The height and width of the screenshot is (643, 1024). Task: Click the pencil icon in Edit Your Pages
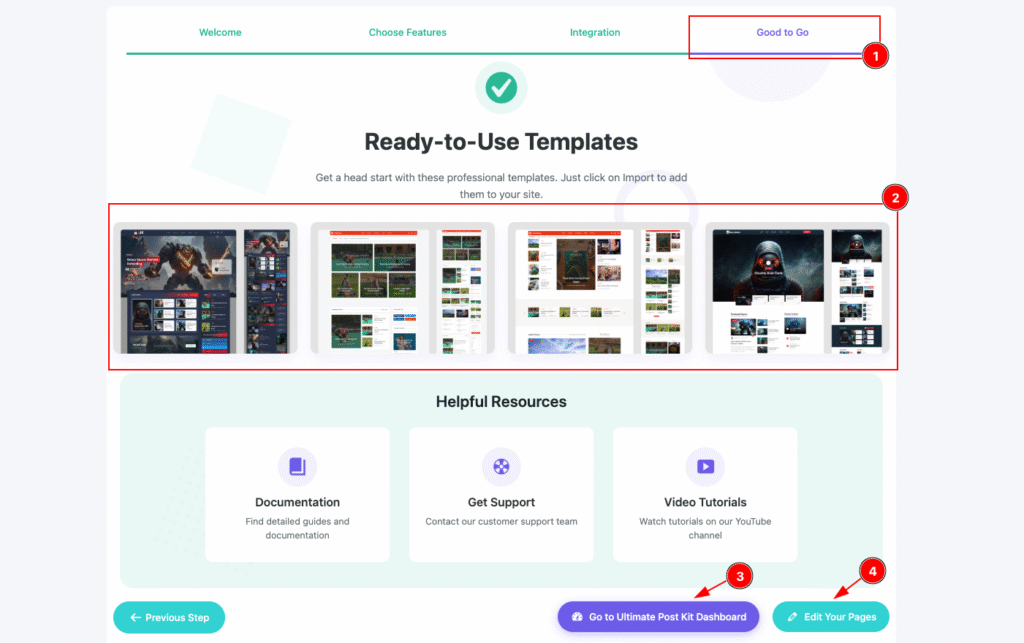click(x=793, y=617)
